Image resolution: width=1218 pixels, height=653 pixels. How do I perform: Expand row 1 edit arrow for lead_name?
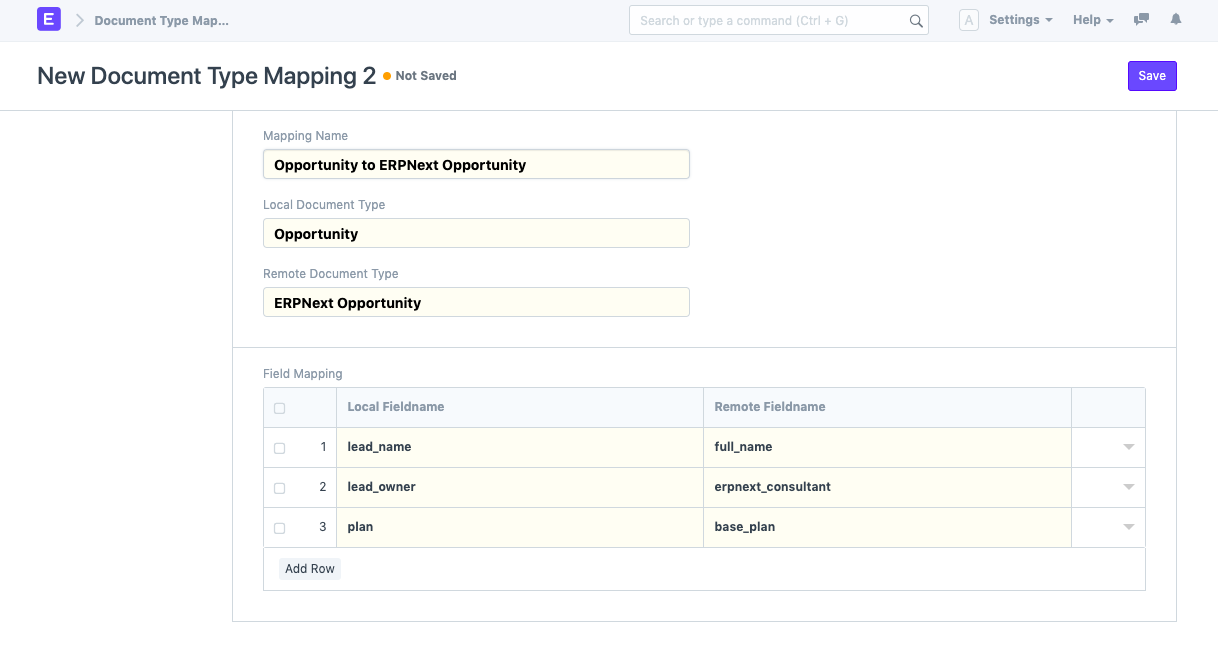[1128, 447]
